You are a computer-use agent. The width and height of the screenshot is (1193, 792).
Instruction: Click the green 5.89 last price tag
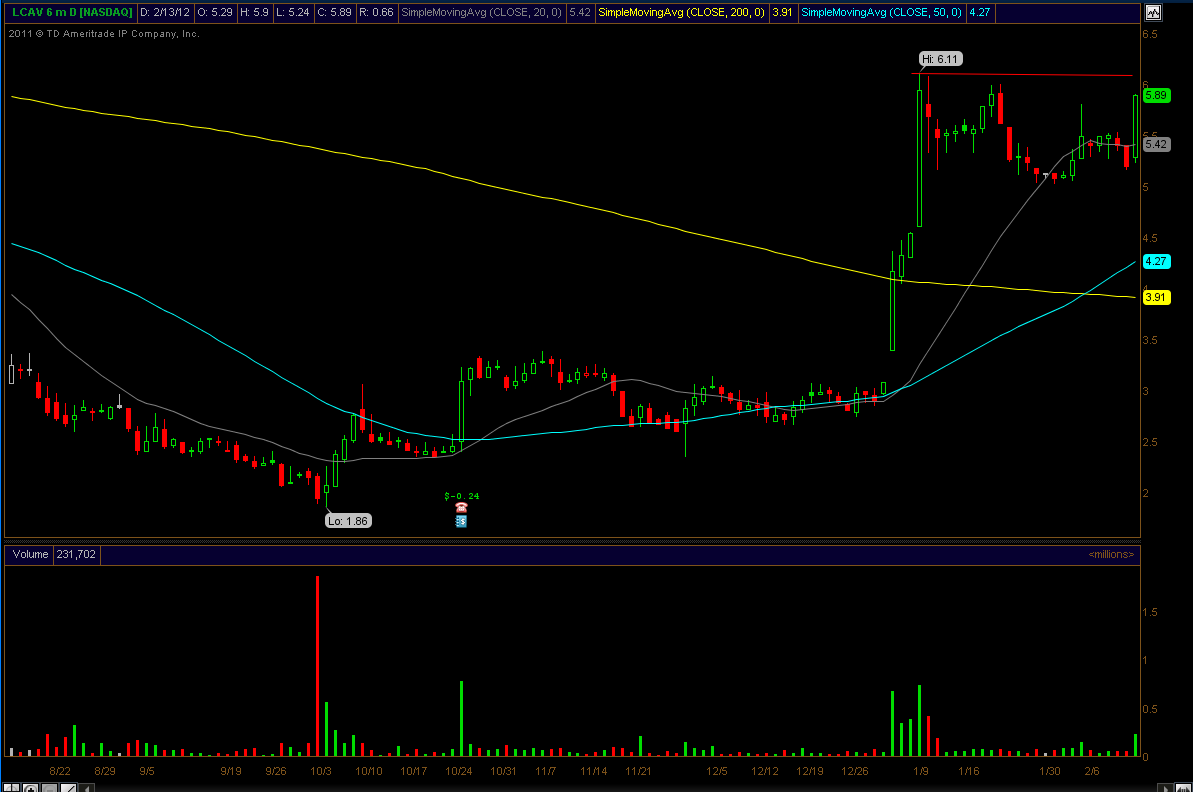pos(1156,95)
